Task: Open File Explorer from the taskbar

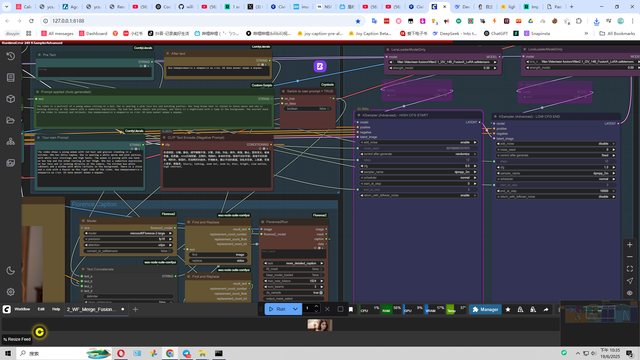Action: 202,353
